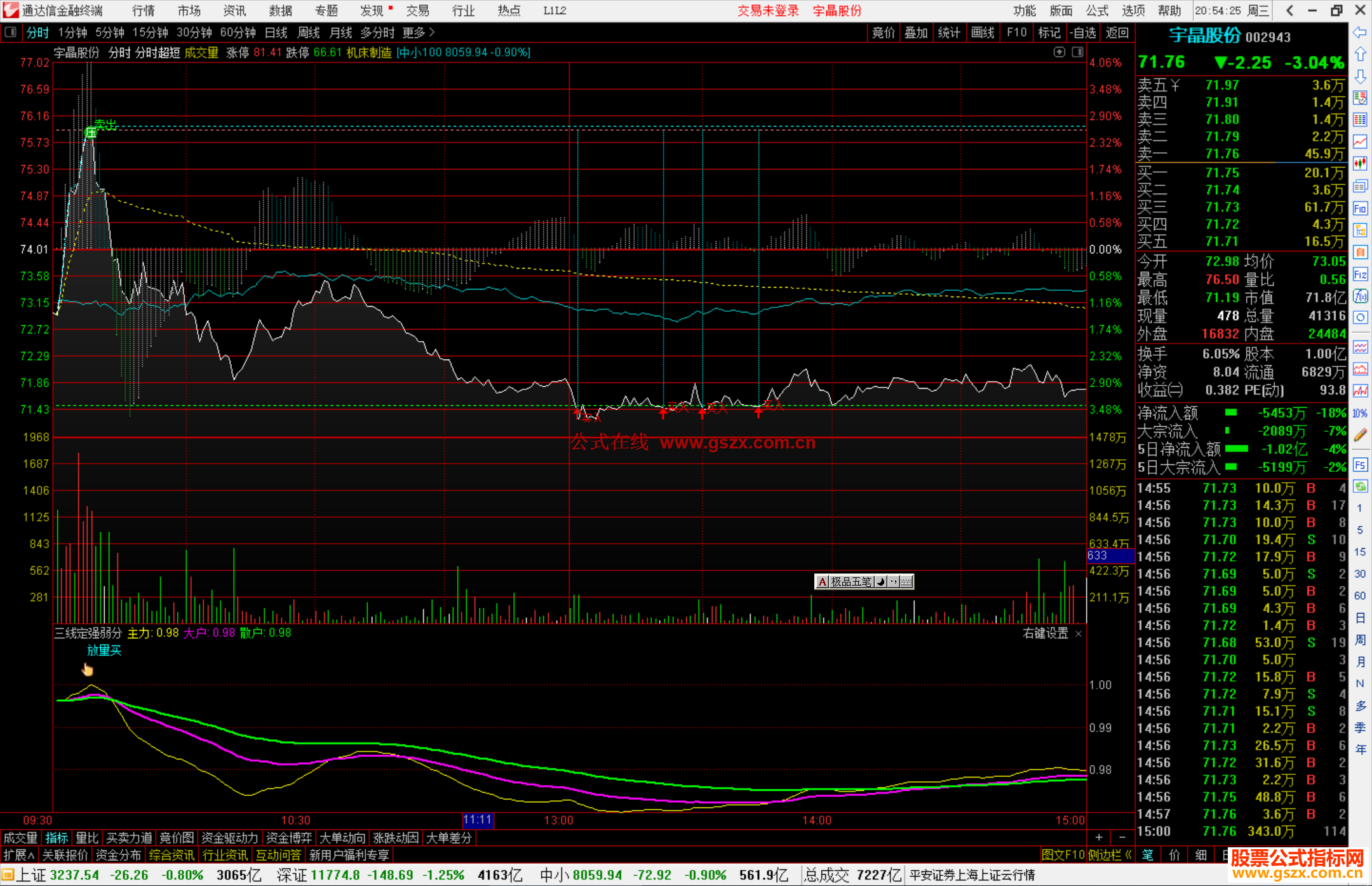Open the F12 trading icon in sidebar
The width and height of the screenshot is (1372, 886).
coord(1360,274)
